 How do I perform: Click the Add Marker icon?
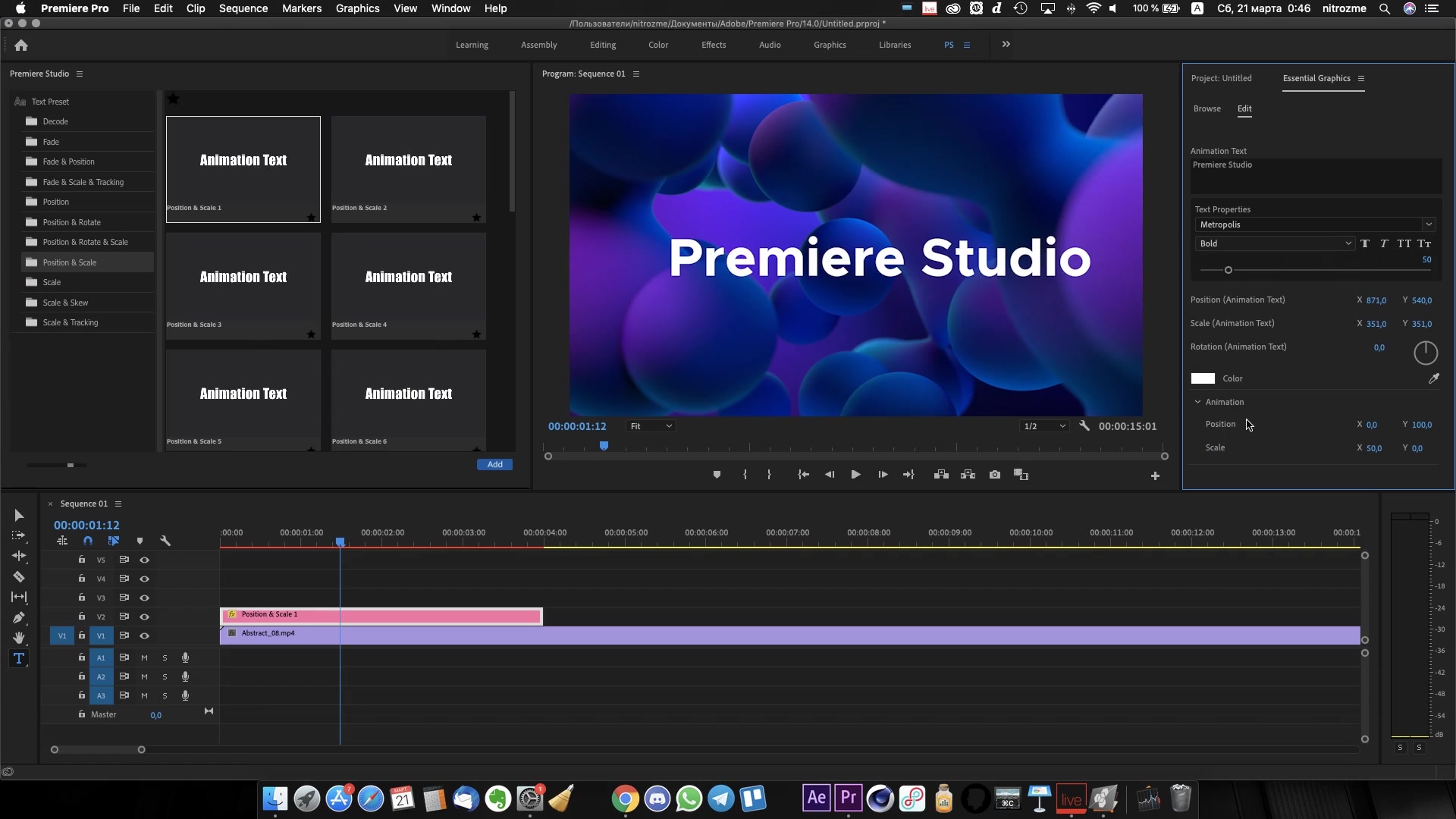(716, 475)
